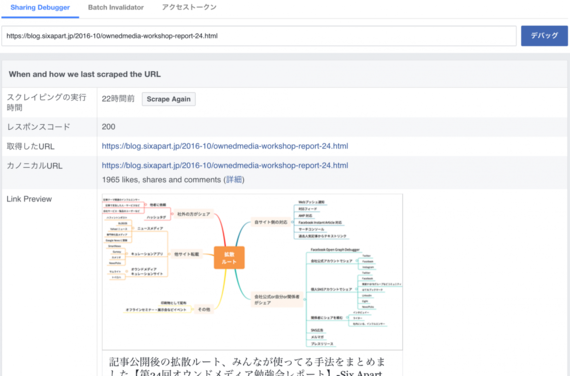Click the Scrape Again button
Screen dimensions: 570x376
tap(169, 99)
